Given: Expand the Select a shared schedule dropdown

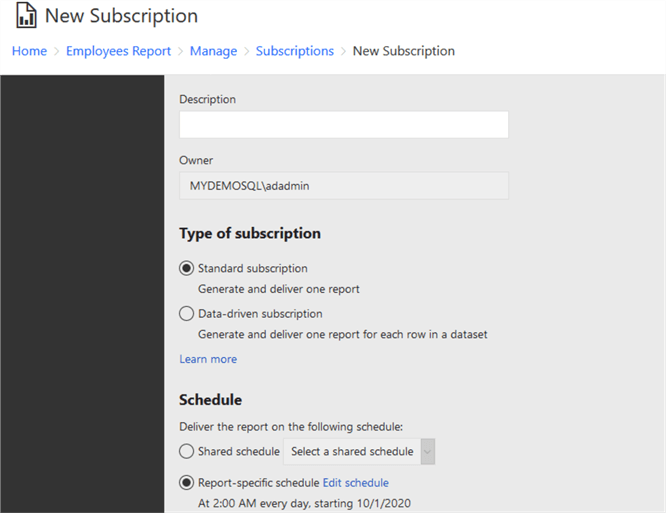Looking at the screenshot, I should coord(359,451).
